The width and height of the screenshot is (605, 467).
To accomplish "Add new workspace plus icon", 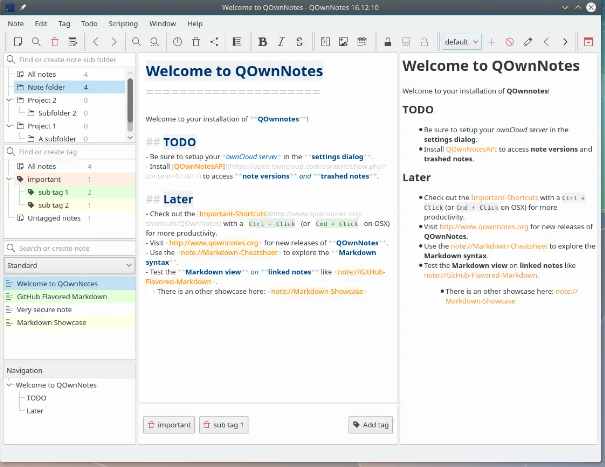I will click(491, 42).
